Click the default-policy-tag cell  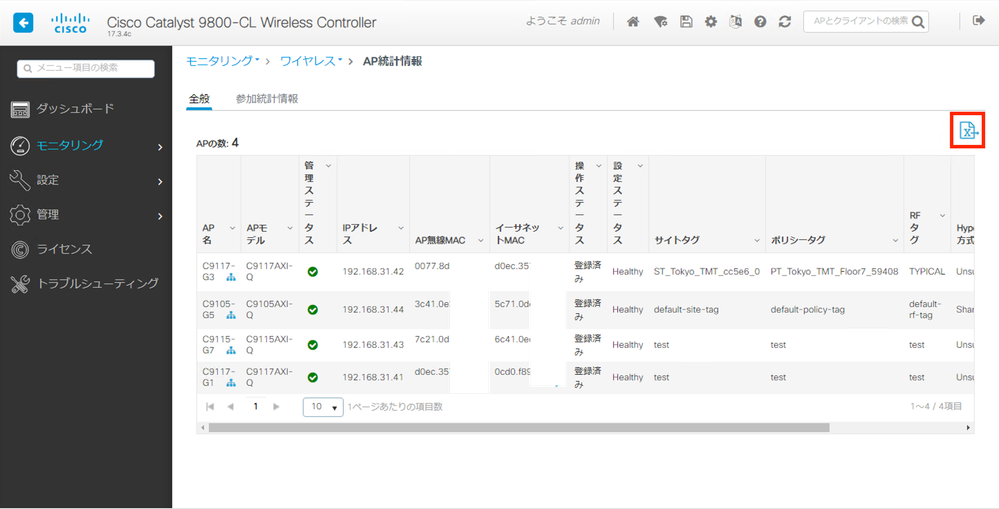pos(808,310)
